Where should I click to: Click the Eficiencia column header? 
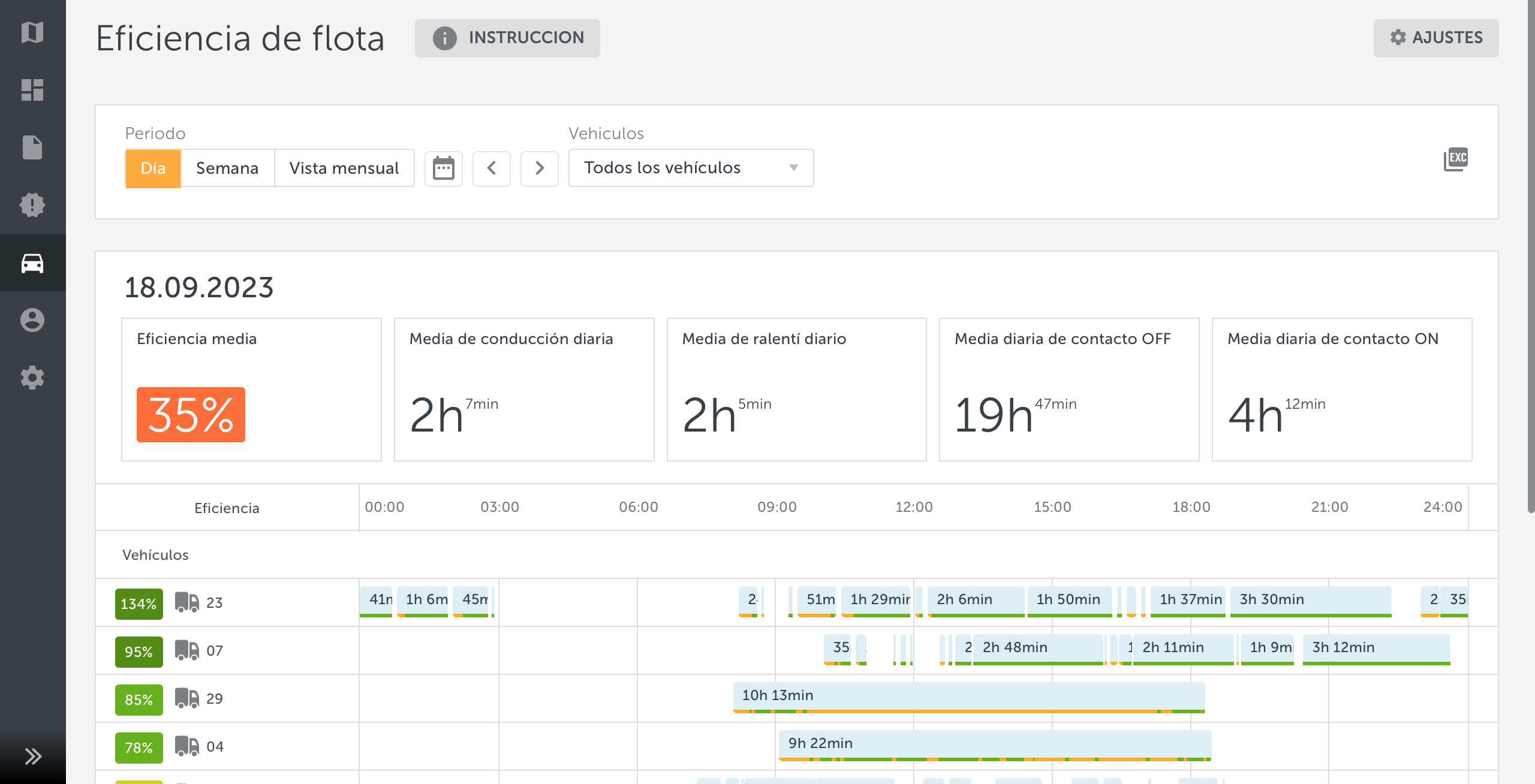pyautogui.click(x=227, y=508)
